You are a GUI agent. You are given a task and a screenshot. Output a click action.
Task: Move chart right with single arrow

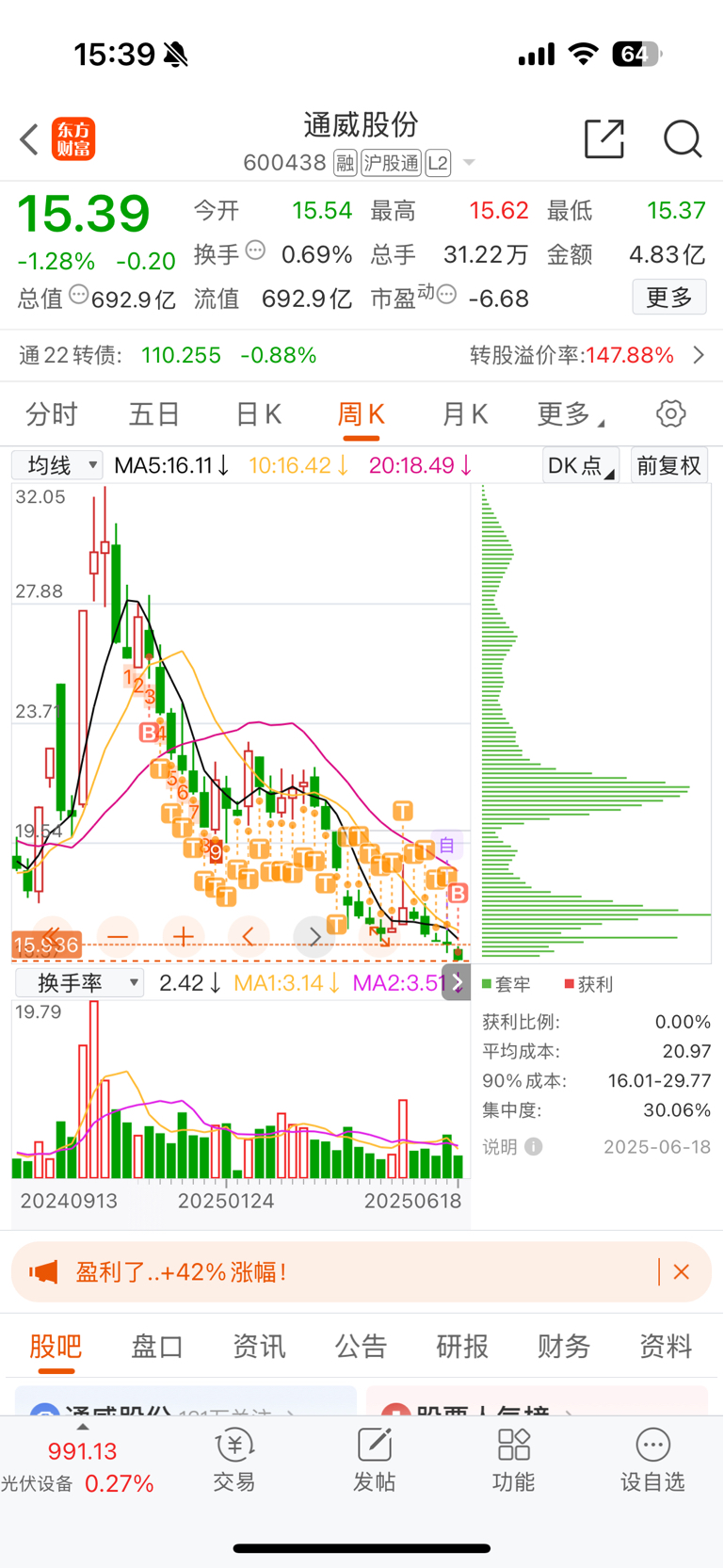click(x=314, y=936)
